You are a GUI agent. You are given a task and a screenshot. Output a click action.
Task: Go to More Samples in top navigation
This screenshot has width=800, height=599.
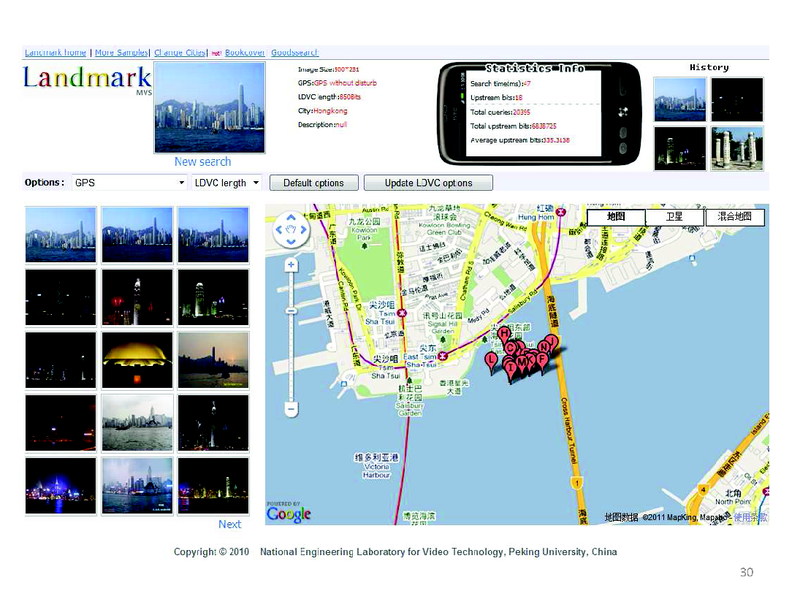pos(120,52)
